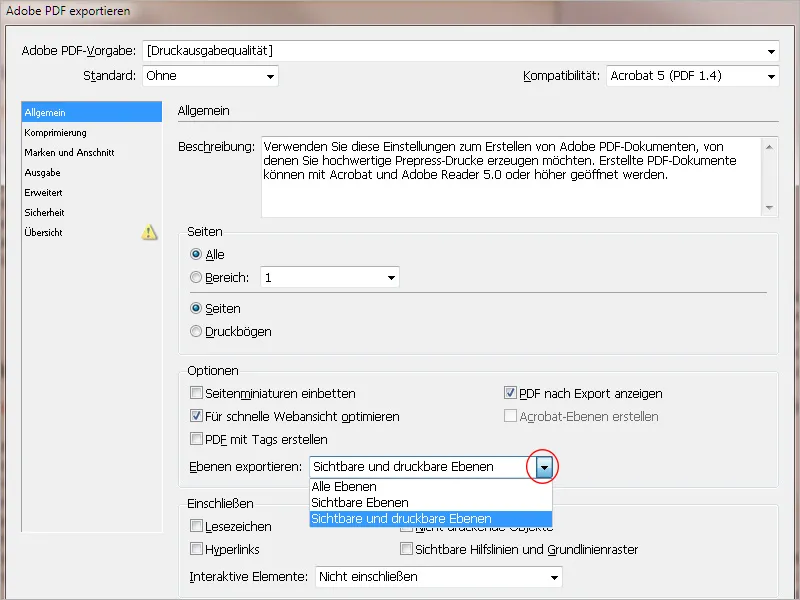The image size is (800, 600).
Task: Select the Alle pages radio button
Action: click(196, 254)
